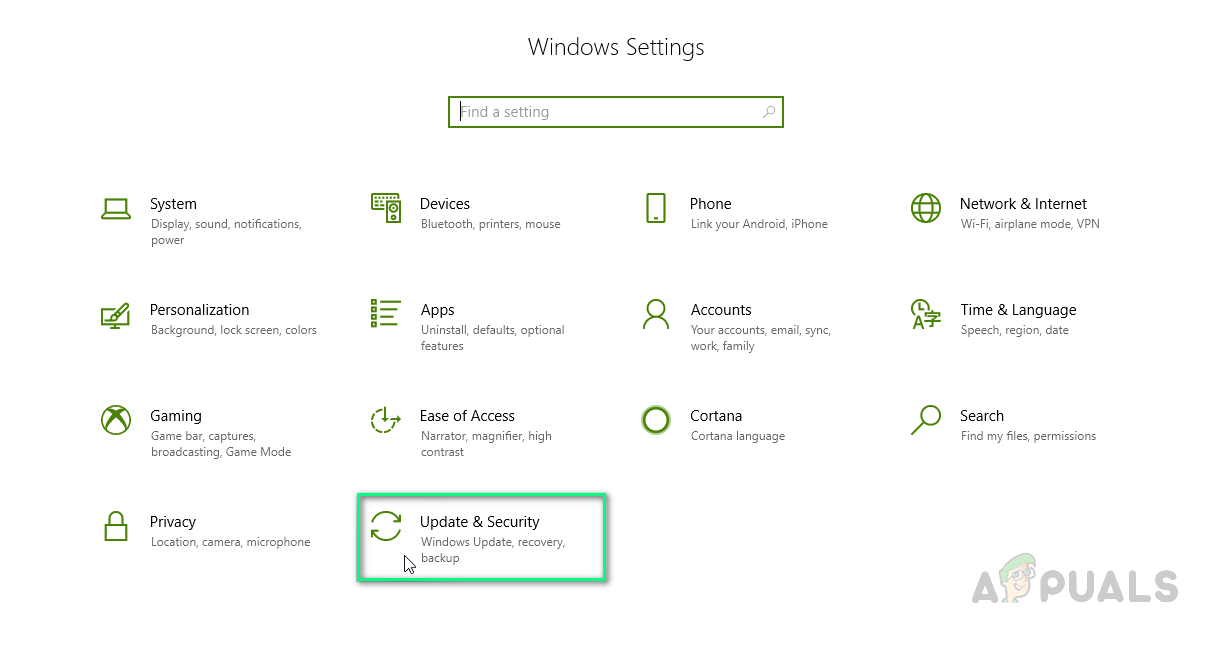This screenshot has width=1219, height=647.
Task: Open the System laptop icon
Action: coord(116,208)
